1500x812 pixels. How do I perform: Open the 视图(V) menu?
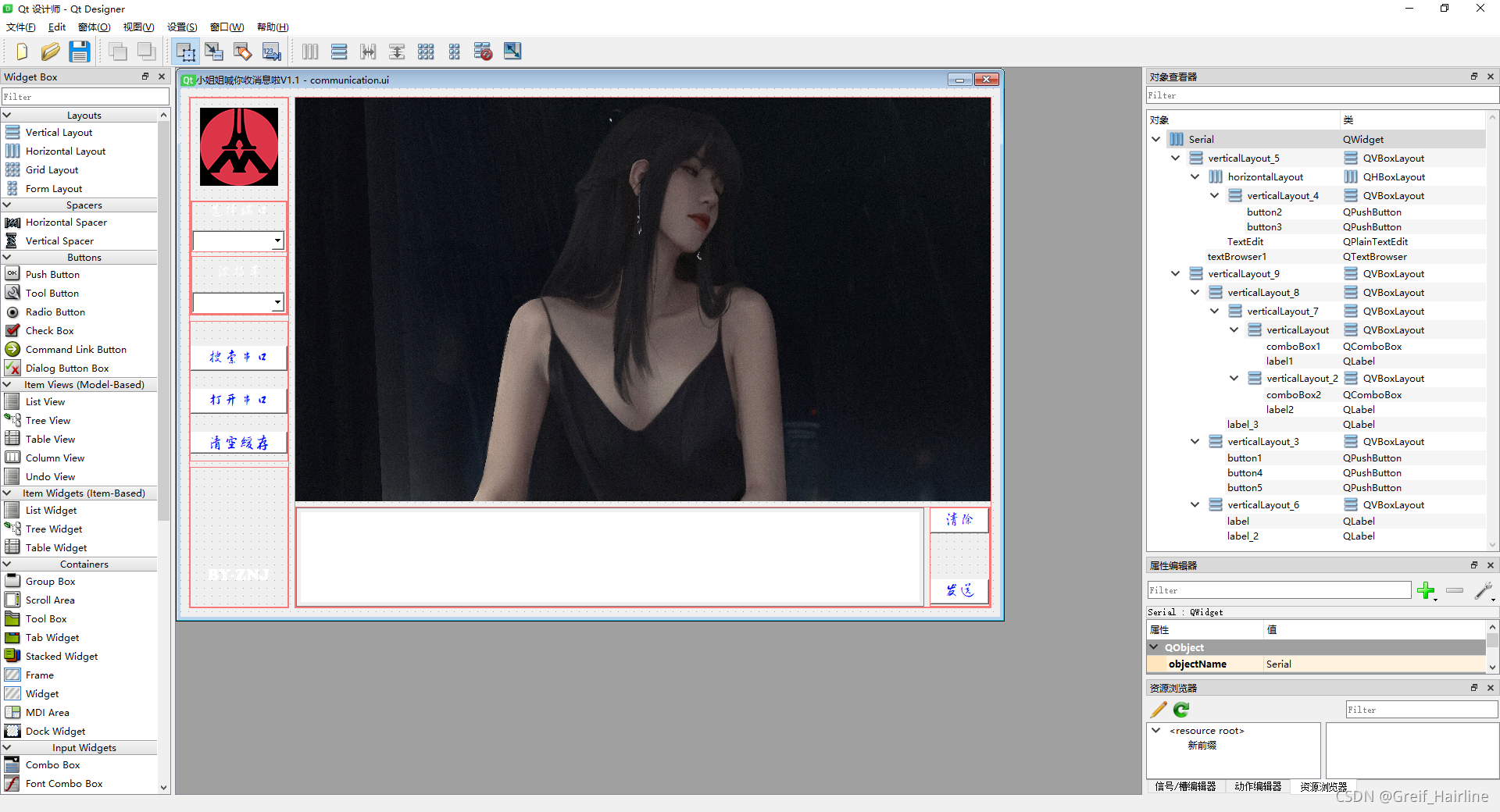click(139, 27)
